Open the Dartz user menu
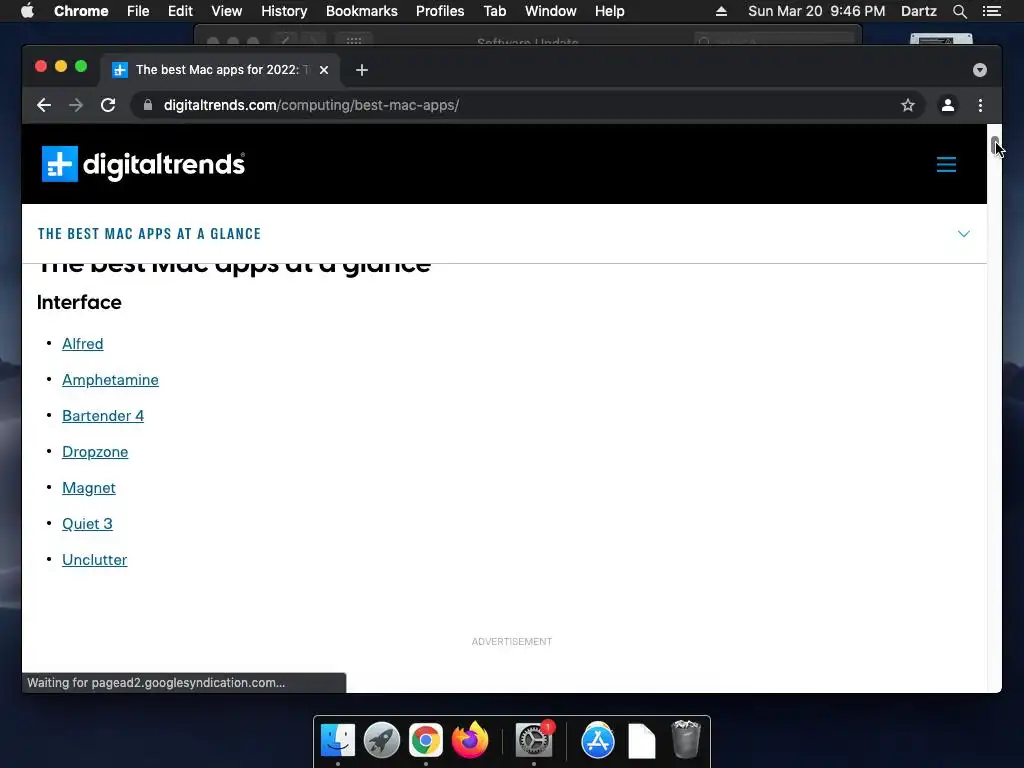 coord(919,11)
